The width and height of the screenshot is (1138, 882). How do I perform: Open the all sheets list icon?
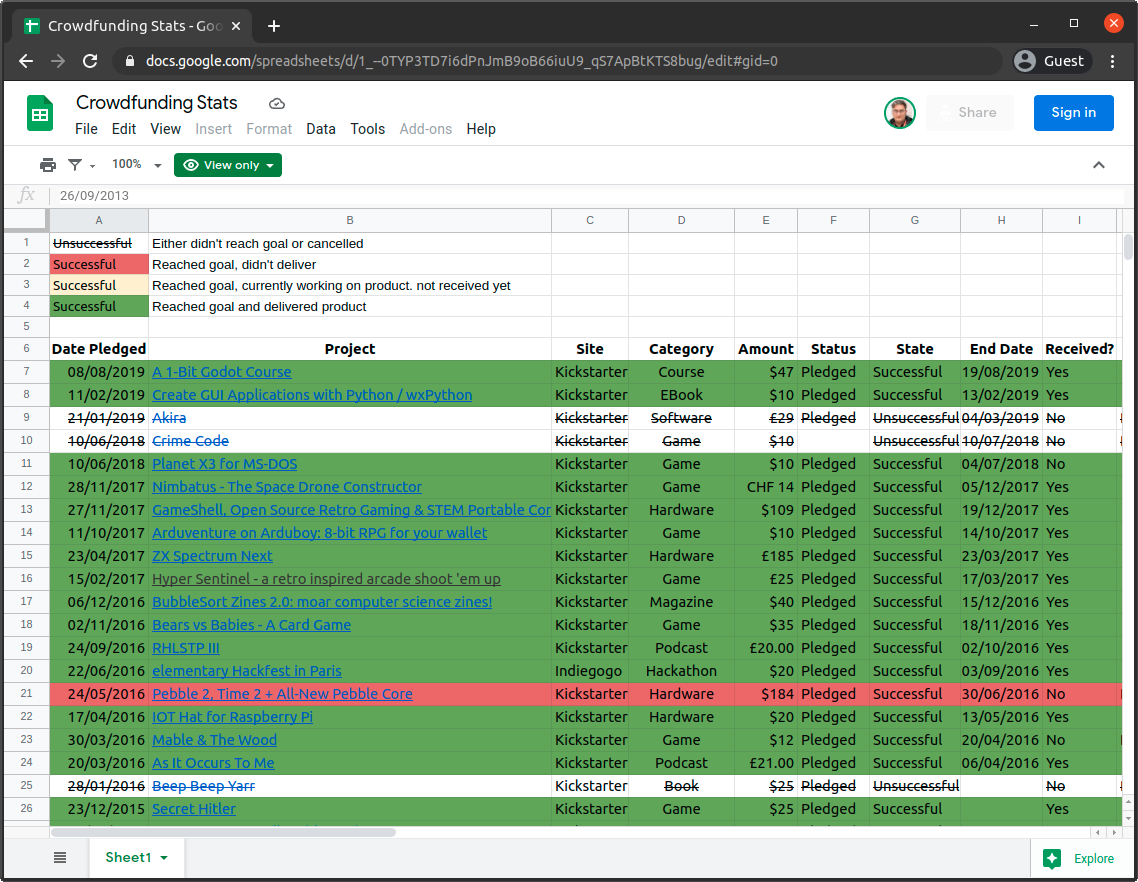[60, 857]
